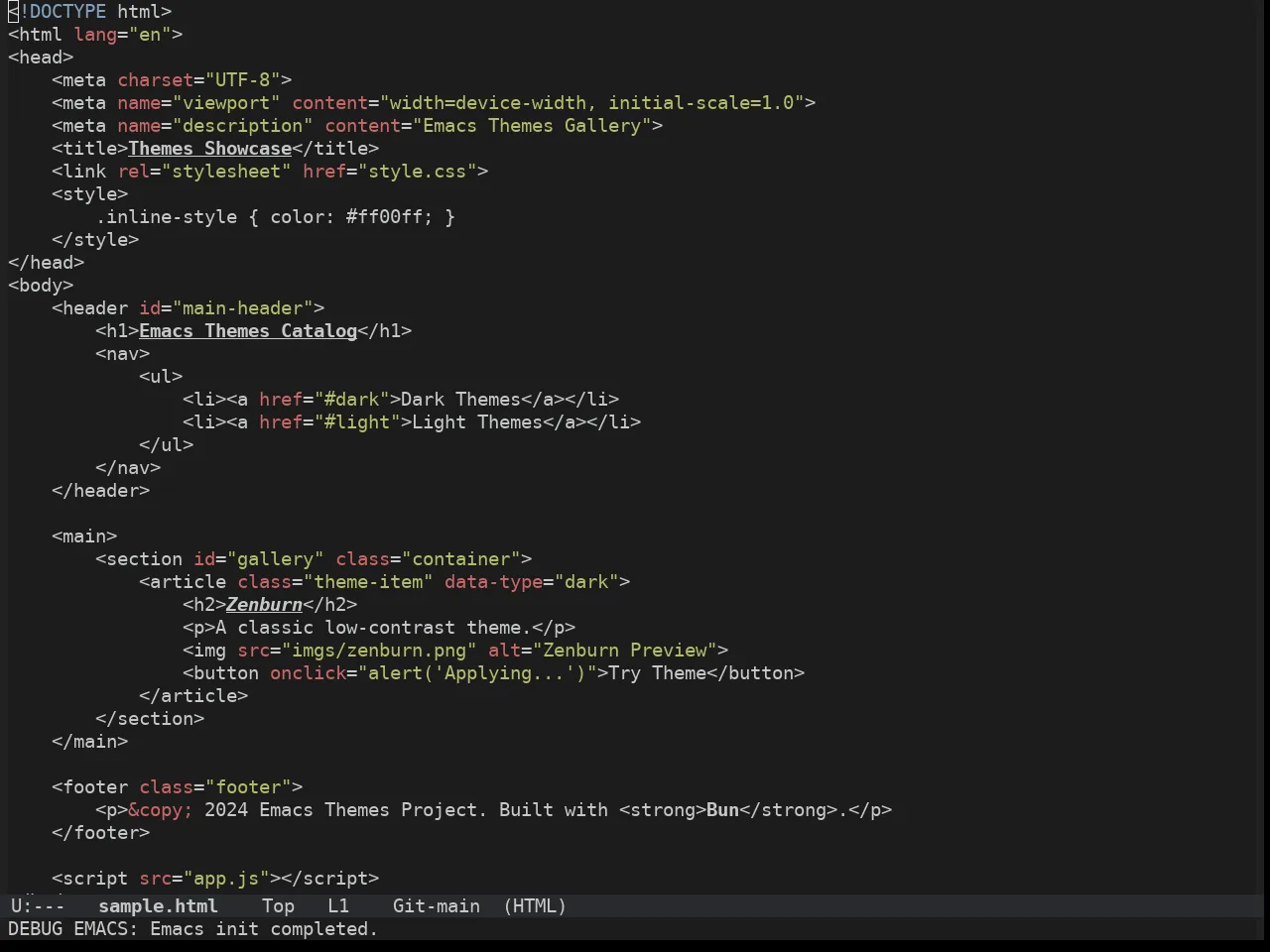Click the opening <ul> tag
This screenshot has height=952, width=1270.
pyautogui.click(x=161, y=377)
